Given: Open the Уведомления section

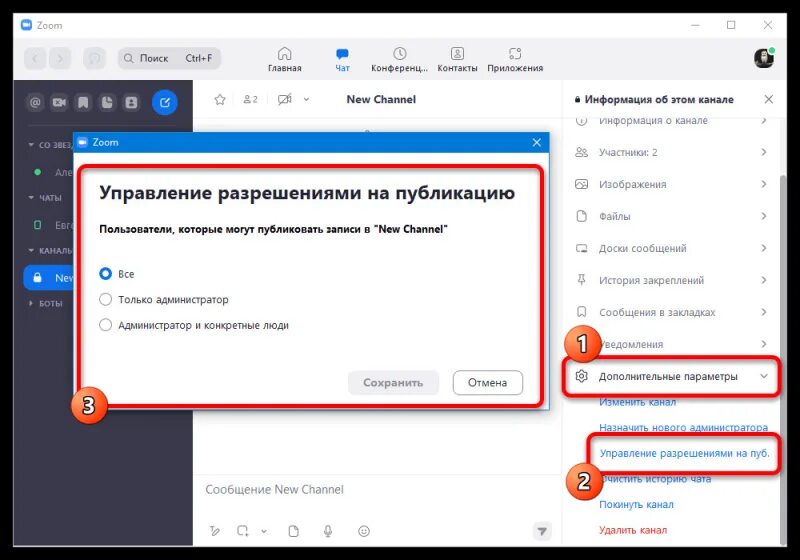Looking at the screenshot, I should (x=671, y=344).
